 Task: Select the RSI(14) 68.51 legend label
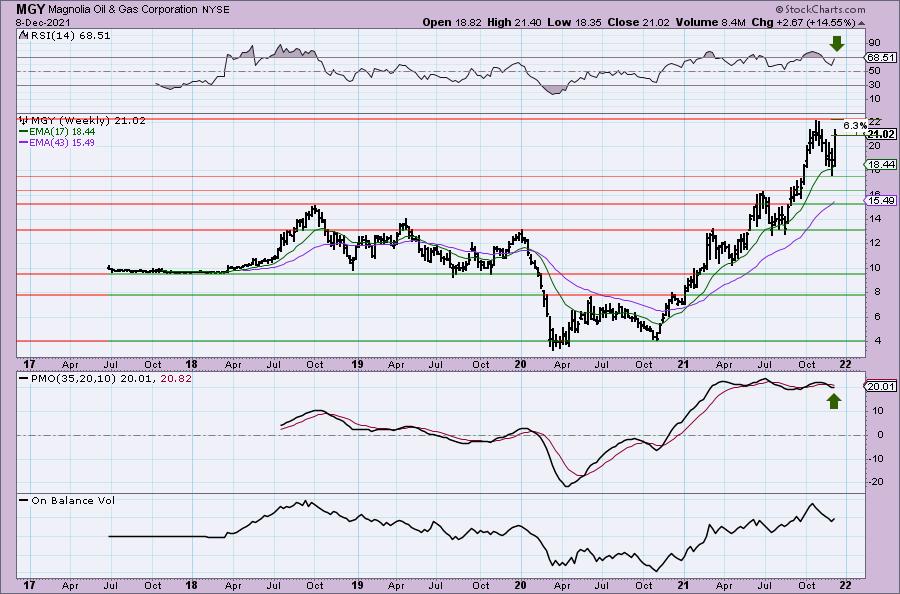coord(69,35)
